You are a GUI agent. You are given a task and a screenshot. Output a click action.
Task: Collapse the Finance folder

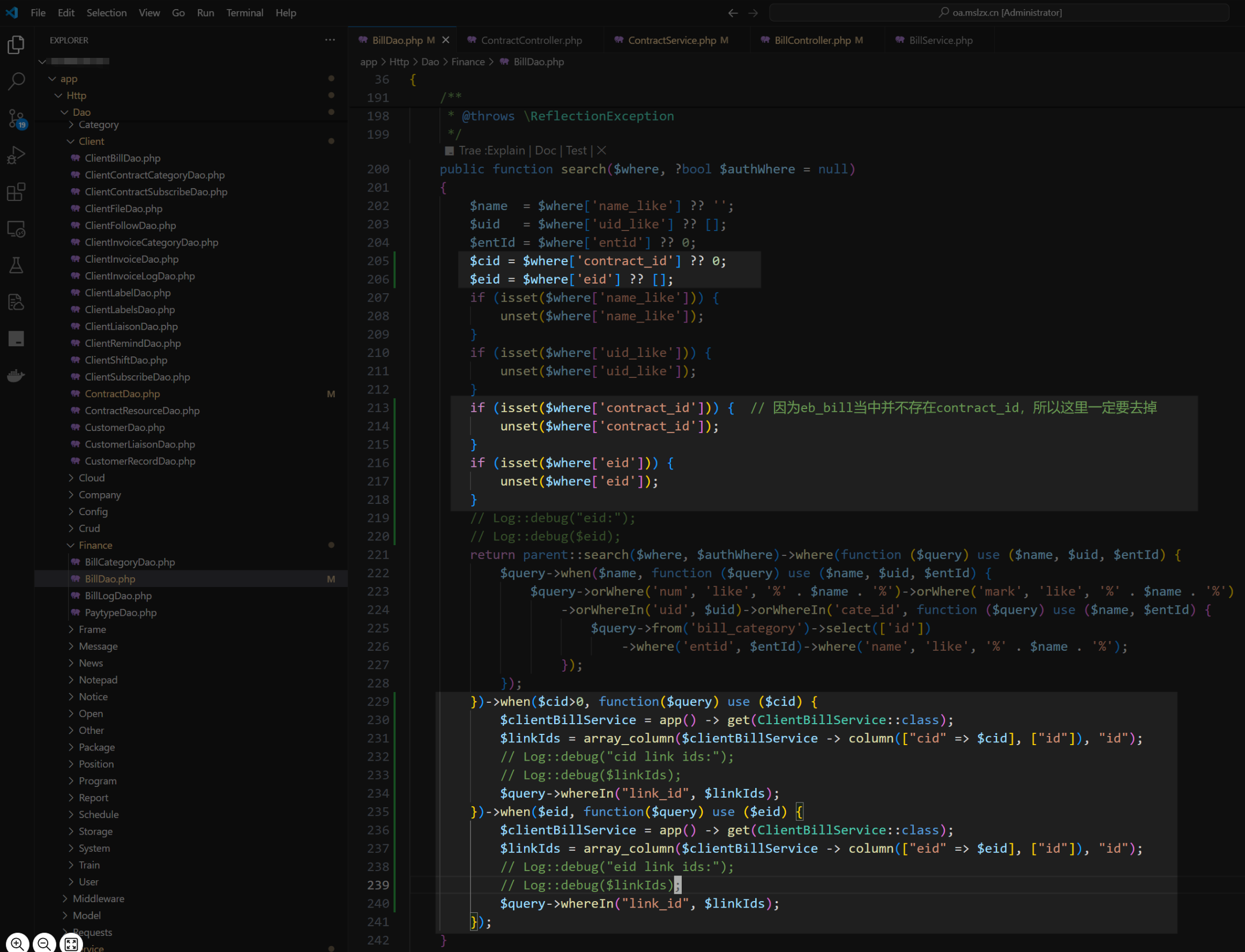[71, 545]
